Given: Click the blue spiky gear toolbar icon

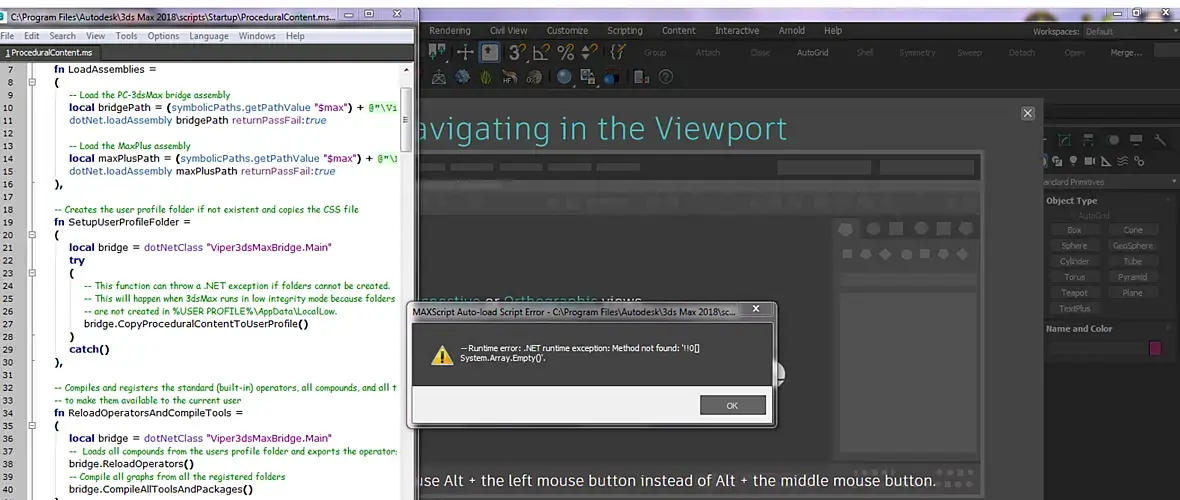Looking at the screenshot, I should pyautogui.click(x=463, y=77).
